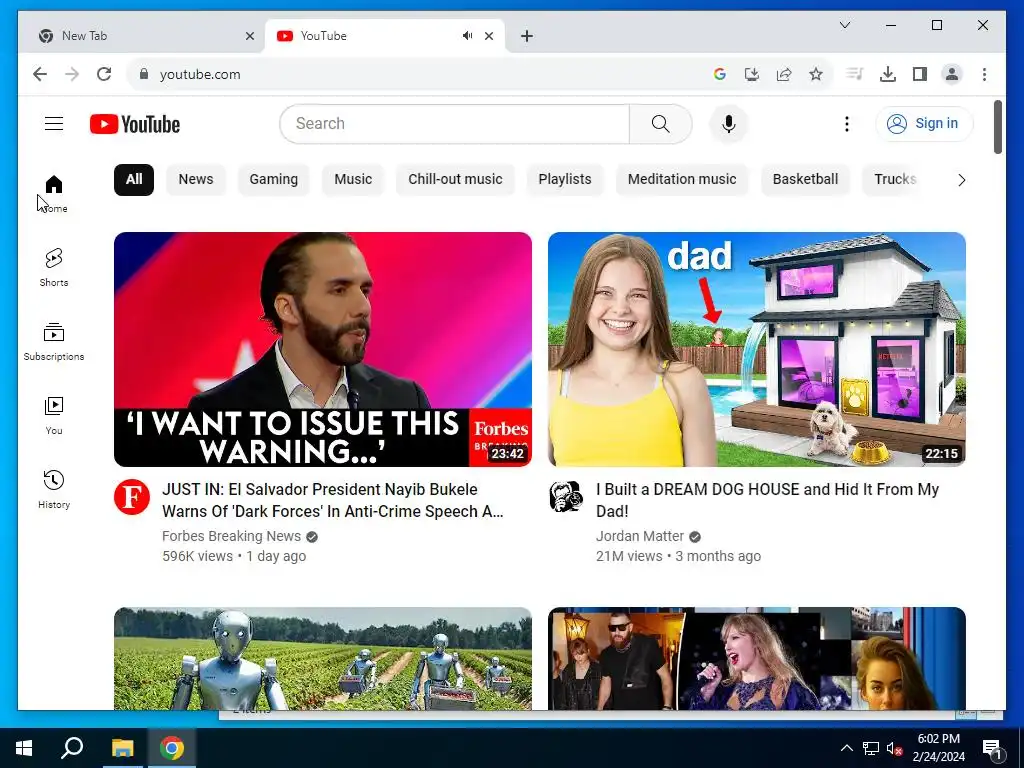Screen dimensions: 1024x768
Task: Toggle Chrome side panel
Action: [920, 74]
